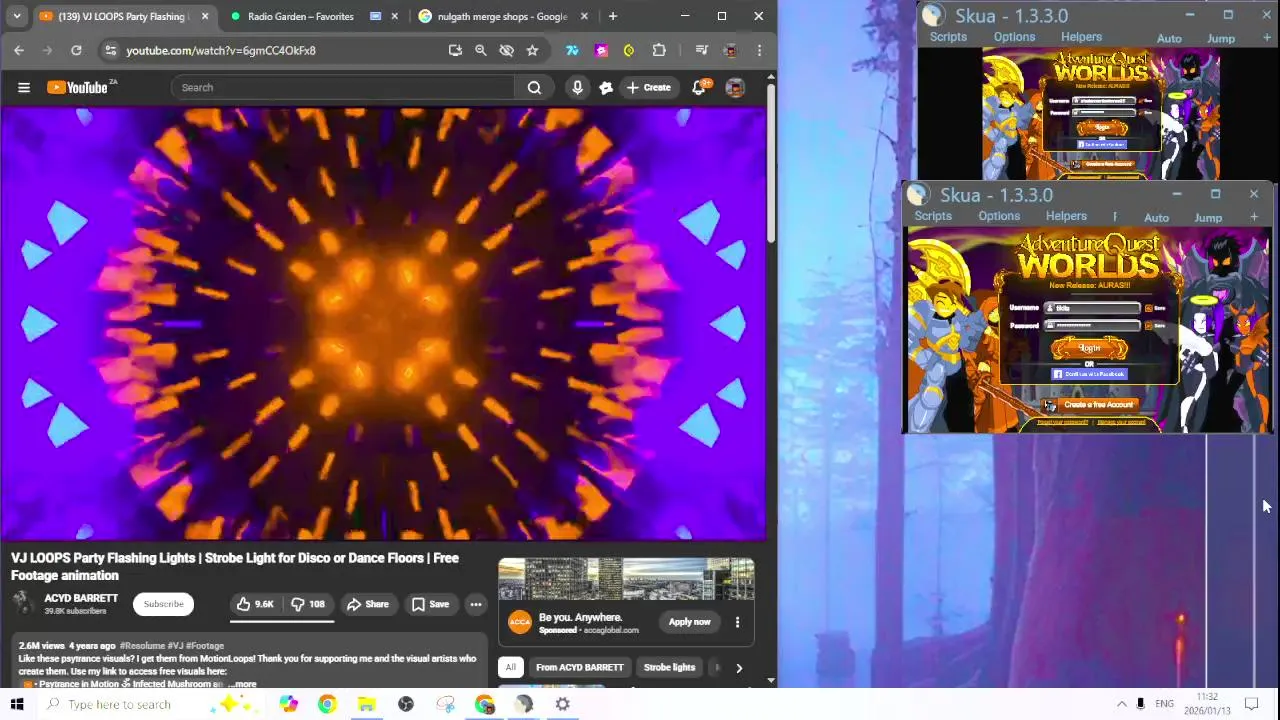This screenshot has height=720, width=1280.
Task: Select the All filter chip
Action: click(x=510, y=667)
